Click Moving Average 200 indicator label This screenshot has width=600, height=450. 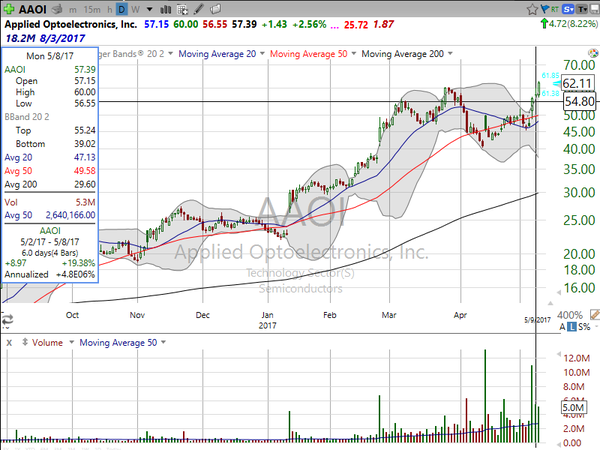403,54
